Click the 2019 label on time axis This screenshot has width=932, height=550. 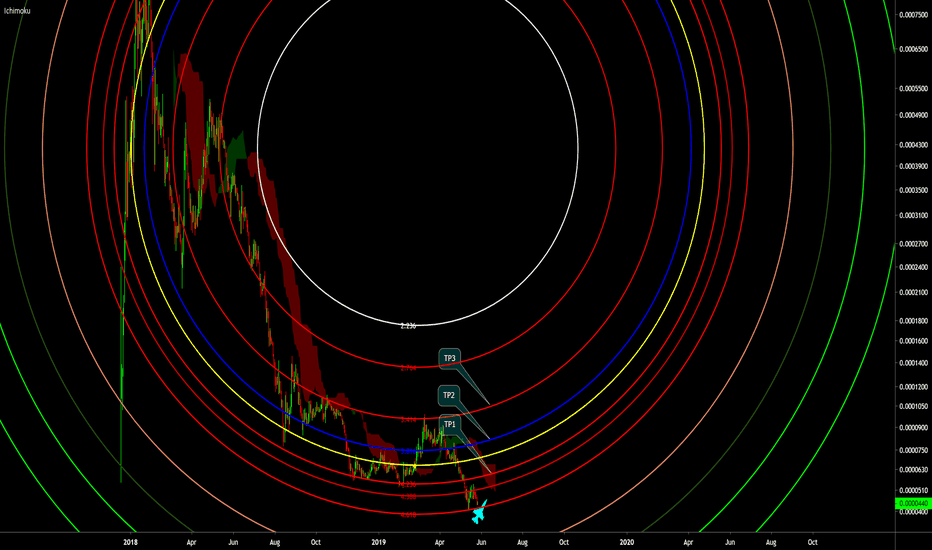tap(379, 542)
